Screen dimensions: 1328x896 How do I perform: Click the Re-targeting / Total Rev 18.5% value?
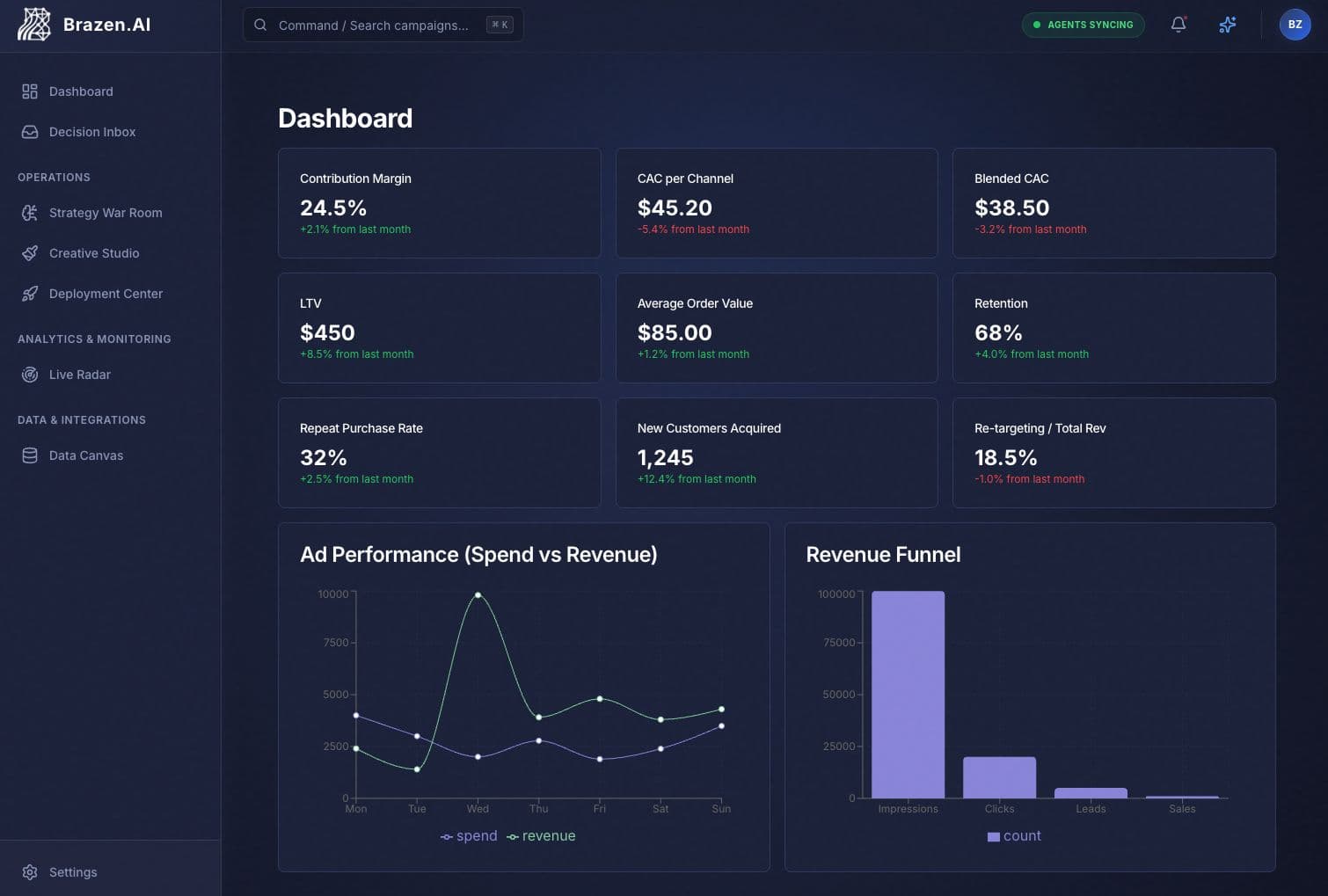(1006, 457)
